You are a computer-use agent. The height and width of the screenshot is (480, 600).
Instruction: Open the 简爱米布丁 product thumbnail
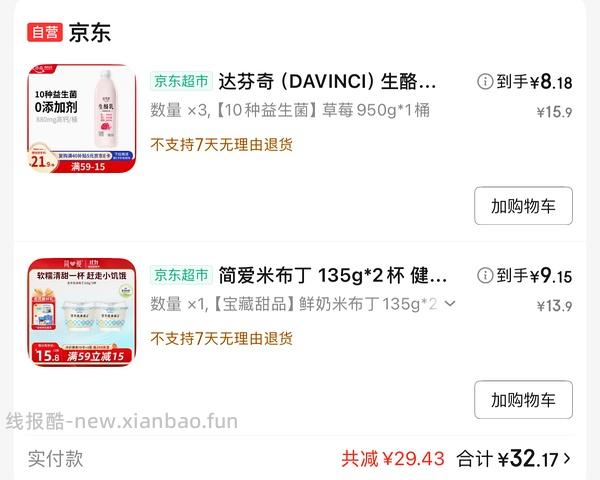[x=82, y=312]
